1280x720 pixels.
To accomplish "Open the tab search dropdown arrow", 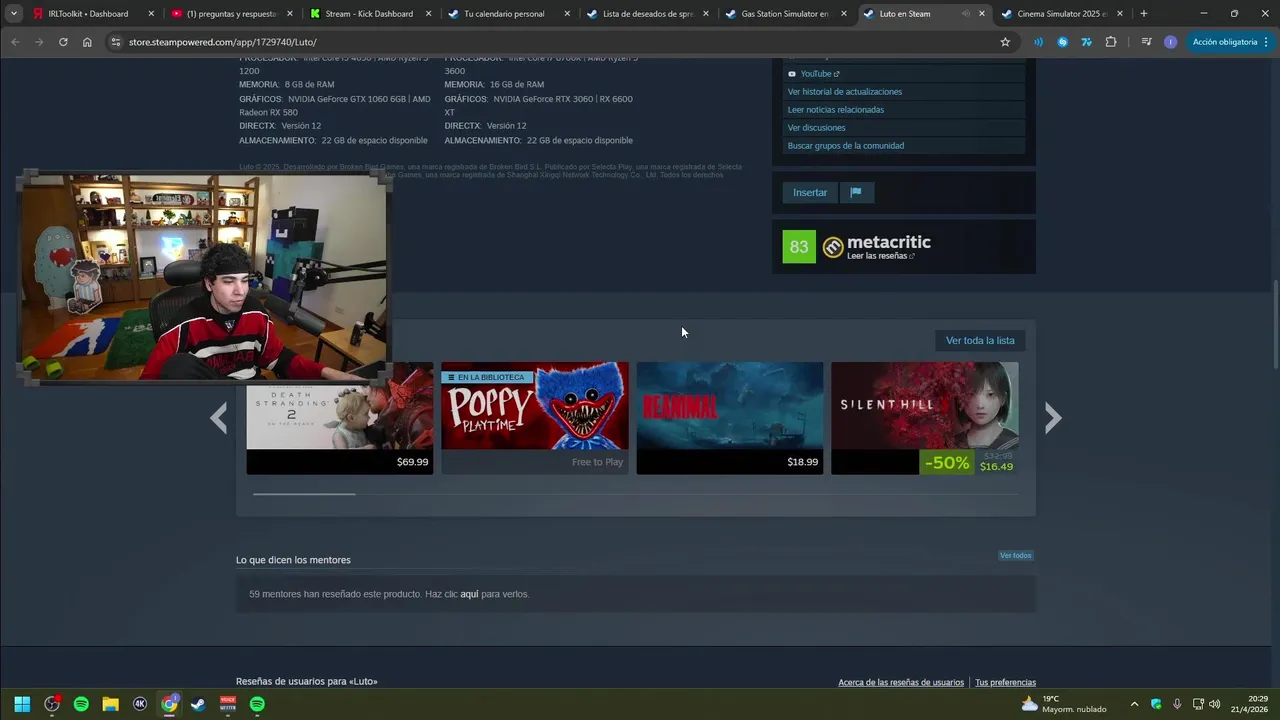I will (x=14, y=14).
